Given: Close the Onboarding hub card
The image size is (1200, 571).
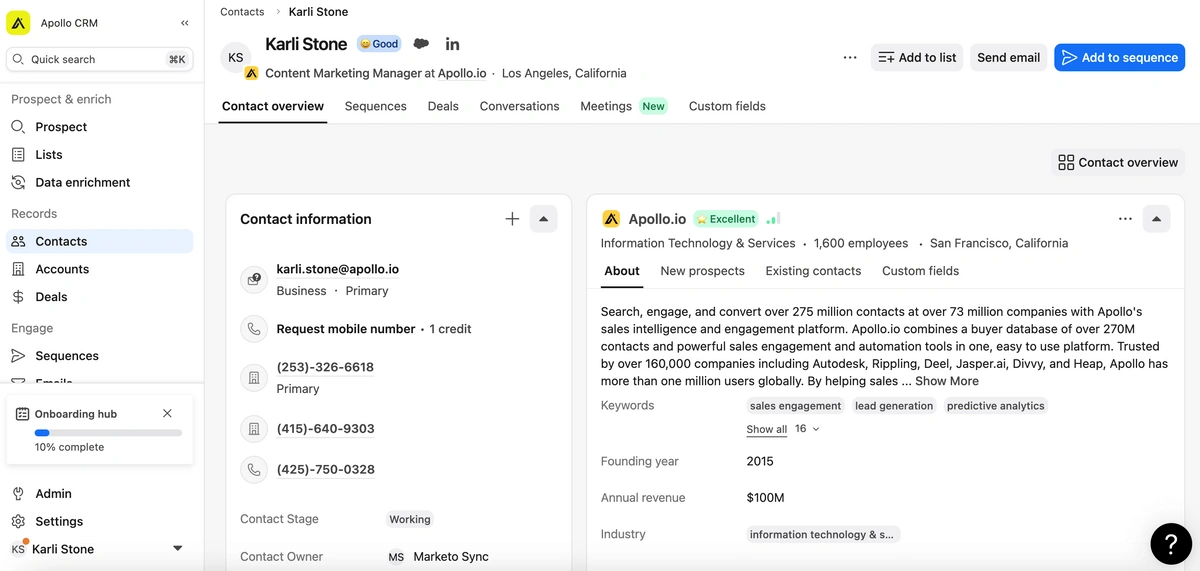Looking at the screenshot, I should [167, 413].
